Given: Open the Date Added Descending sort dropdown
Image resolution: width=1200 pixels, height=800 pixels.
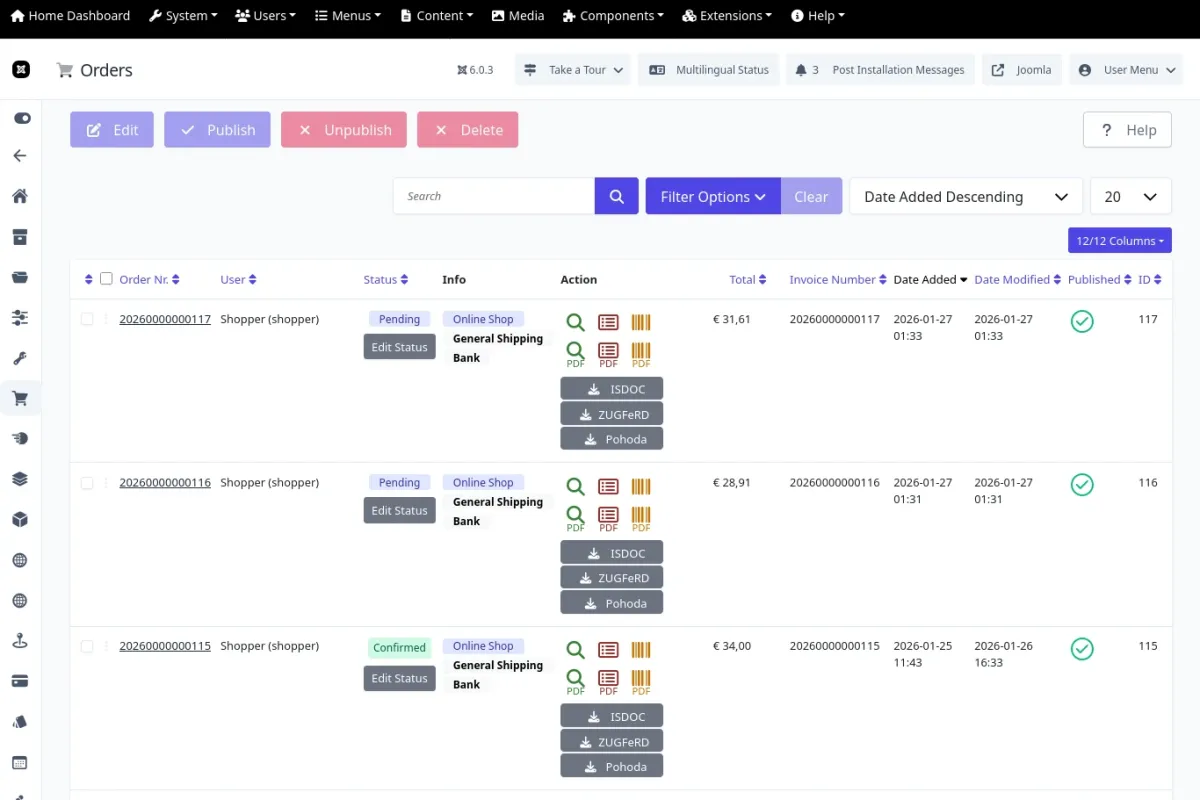Looking at the screenshot, I should pos(965,196).
